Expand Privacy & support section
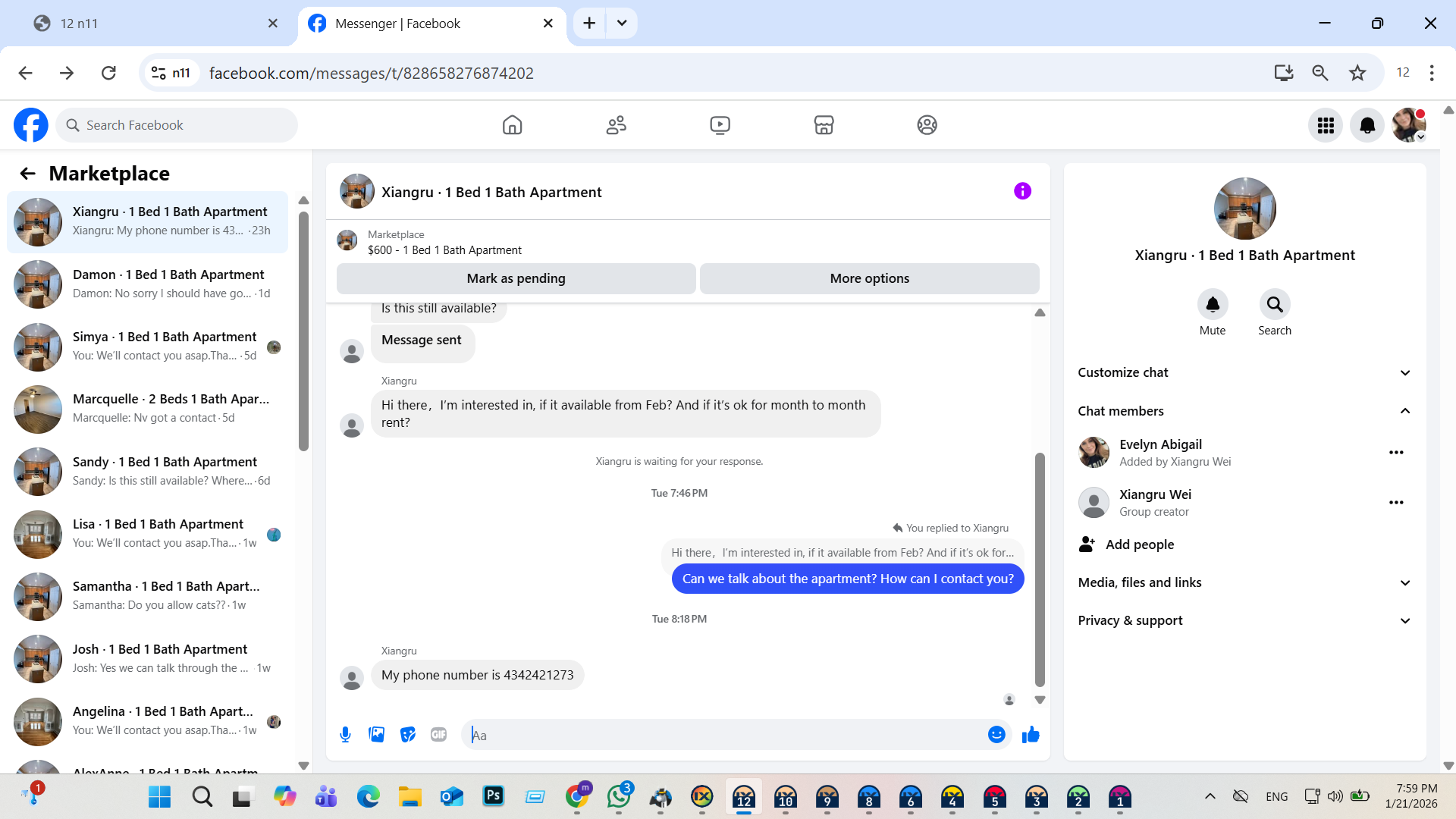The image size is (1456, 819). 1404,620
